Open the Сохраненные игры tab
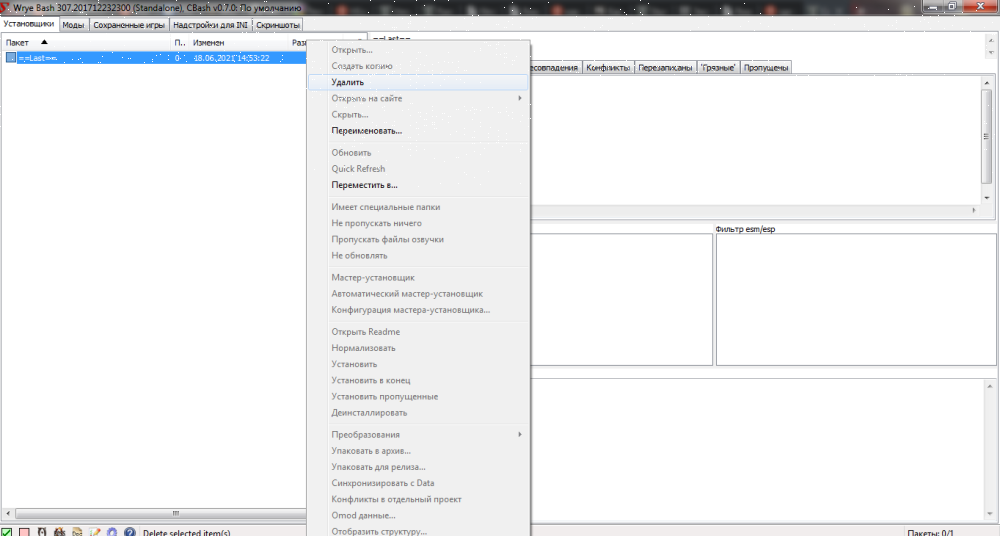 pyautogui.click(x=129, y=25)
